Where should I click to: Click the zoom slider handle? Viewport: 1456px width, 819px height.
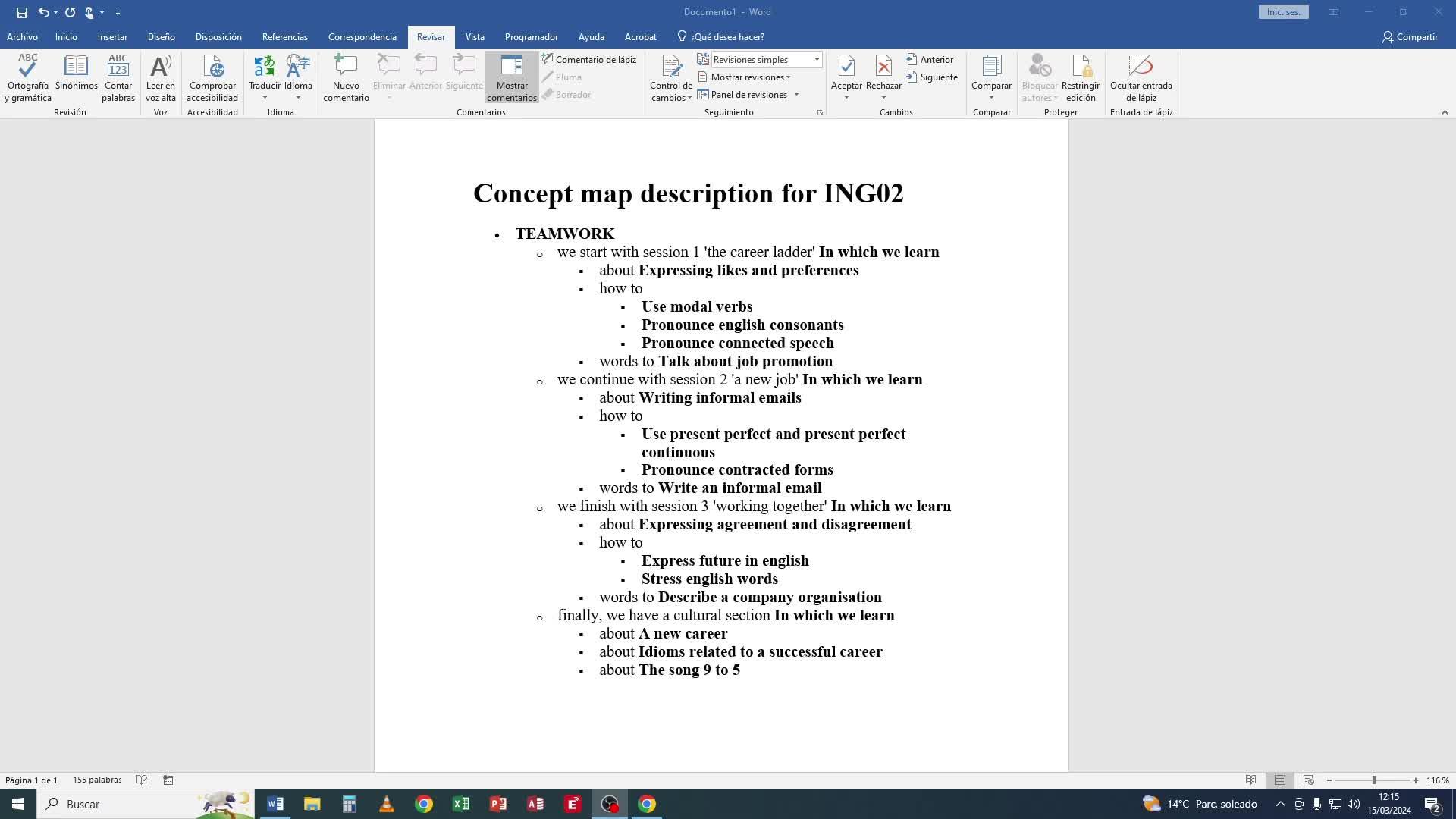point(1374,780)
